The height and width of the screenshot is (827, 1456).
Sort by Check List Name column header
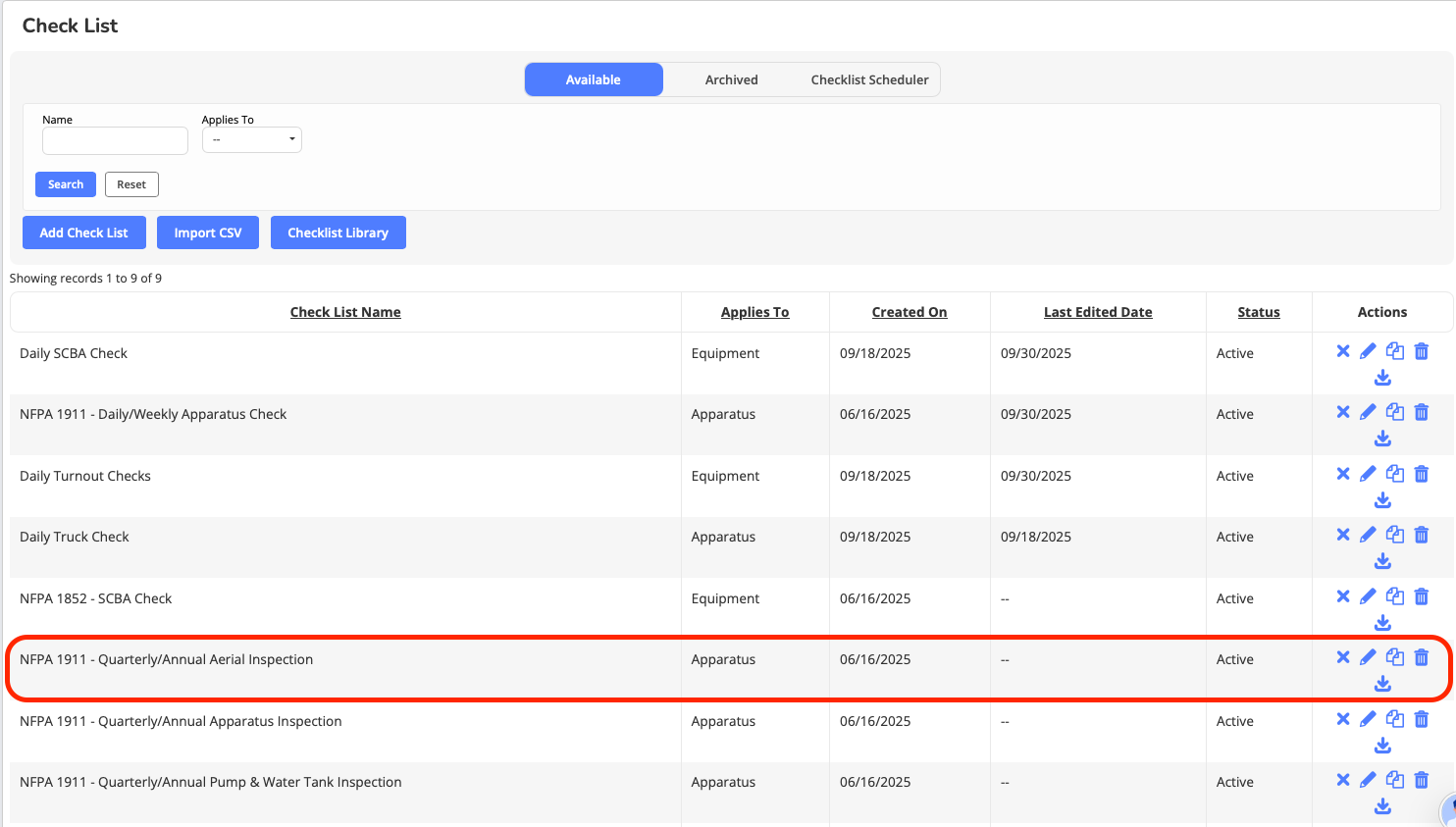click(x=345, y=312)
